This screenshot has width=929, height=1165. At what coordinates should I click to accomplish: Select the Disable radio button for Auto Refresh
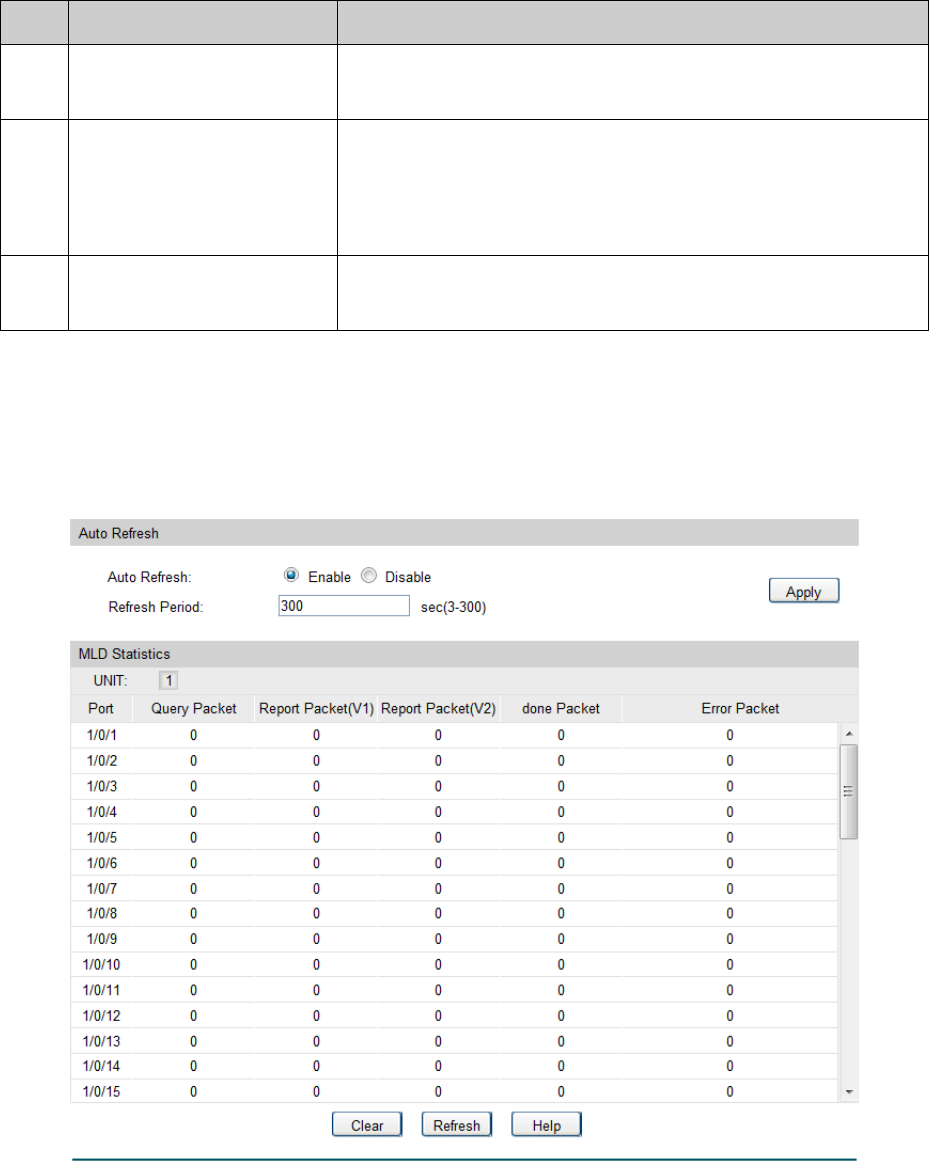(369, 576)
